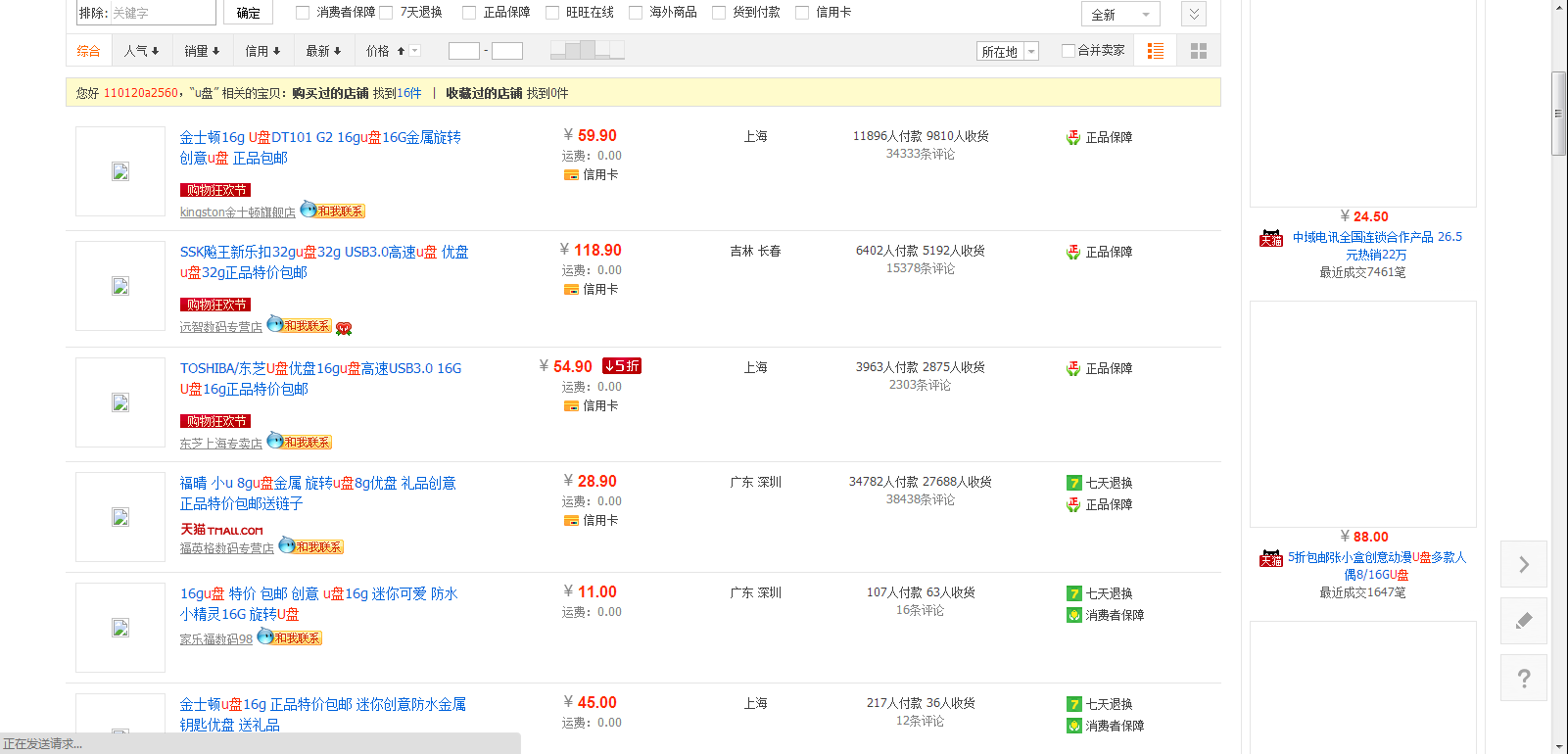
Task: Sort by 最新
Action: point(323,51)
